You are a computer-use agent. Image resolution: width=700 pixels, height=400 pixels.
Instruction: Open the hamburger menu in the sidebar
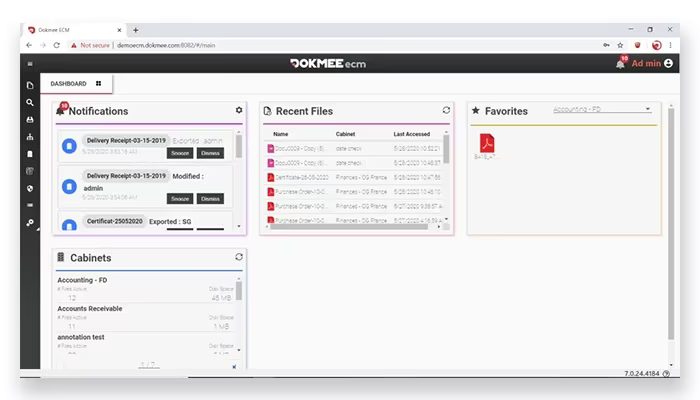[30, 64]
